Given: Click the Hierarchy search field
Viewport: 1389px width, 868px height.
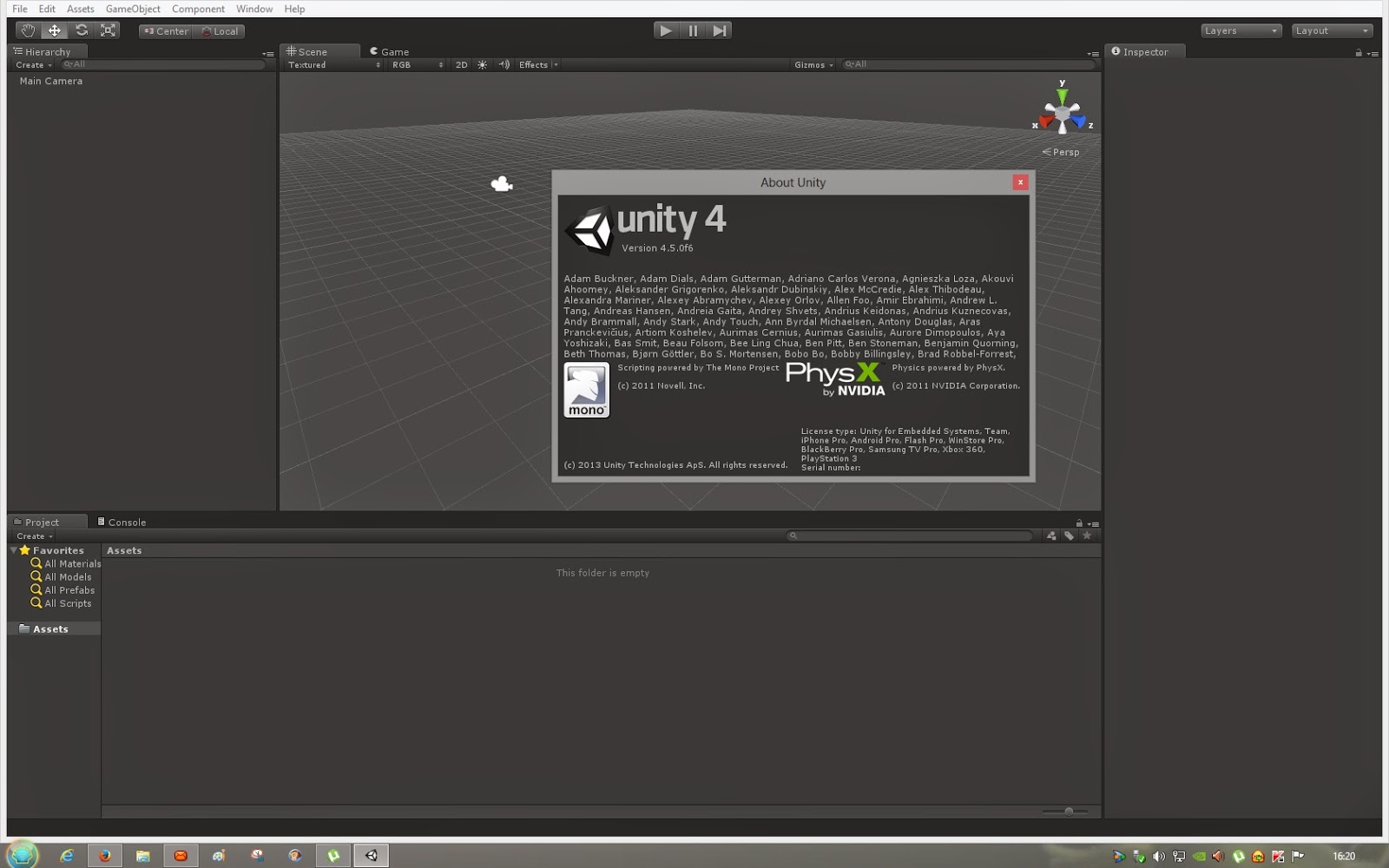Looking at the screenshot, I should (x=162, y=64).
